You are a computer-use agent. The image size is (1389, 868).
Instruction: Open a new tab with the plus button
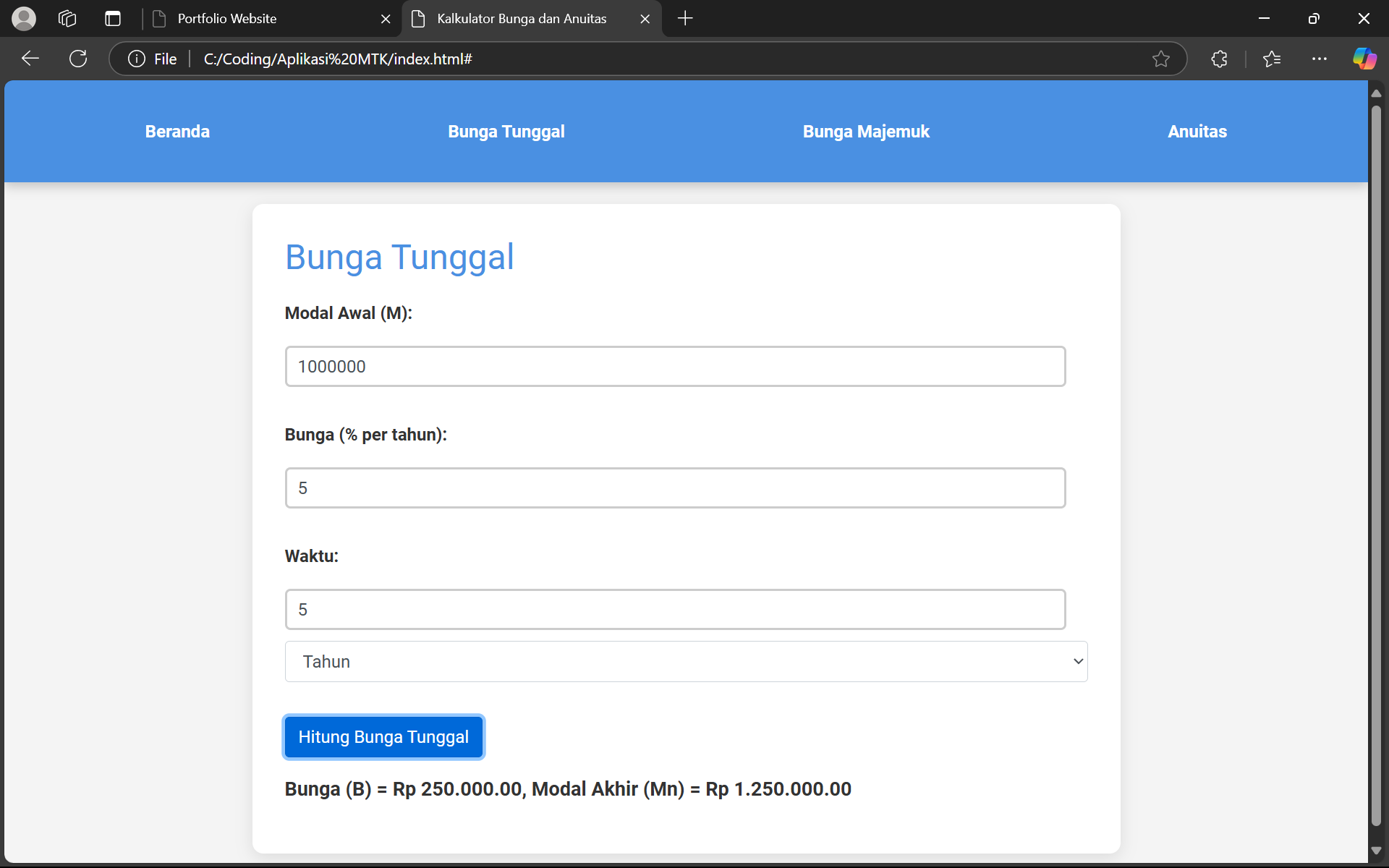coord(685,18)
